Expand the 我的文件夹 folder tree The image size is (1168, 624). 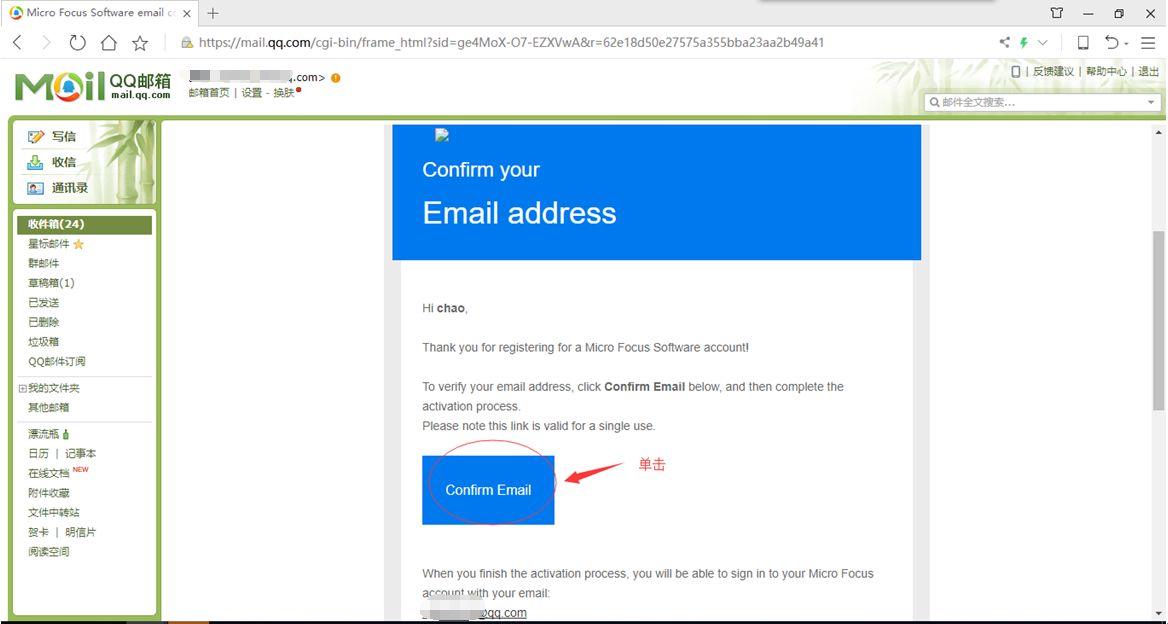coord(22,388)
